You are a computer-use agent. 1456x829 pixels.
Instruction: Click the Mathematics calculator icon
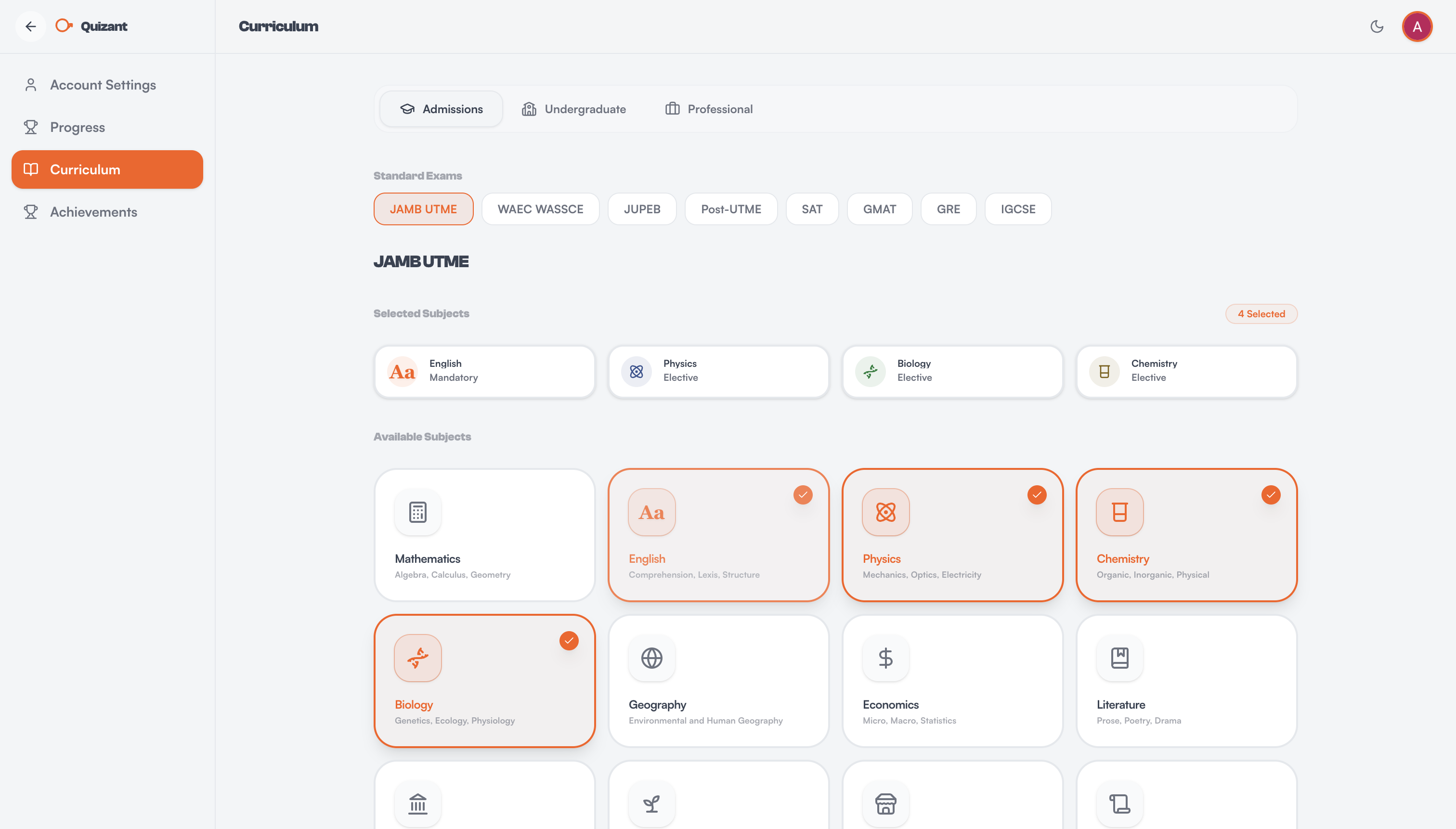(x=418, y=512)
